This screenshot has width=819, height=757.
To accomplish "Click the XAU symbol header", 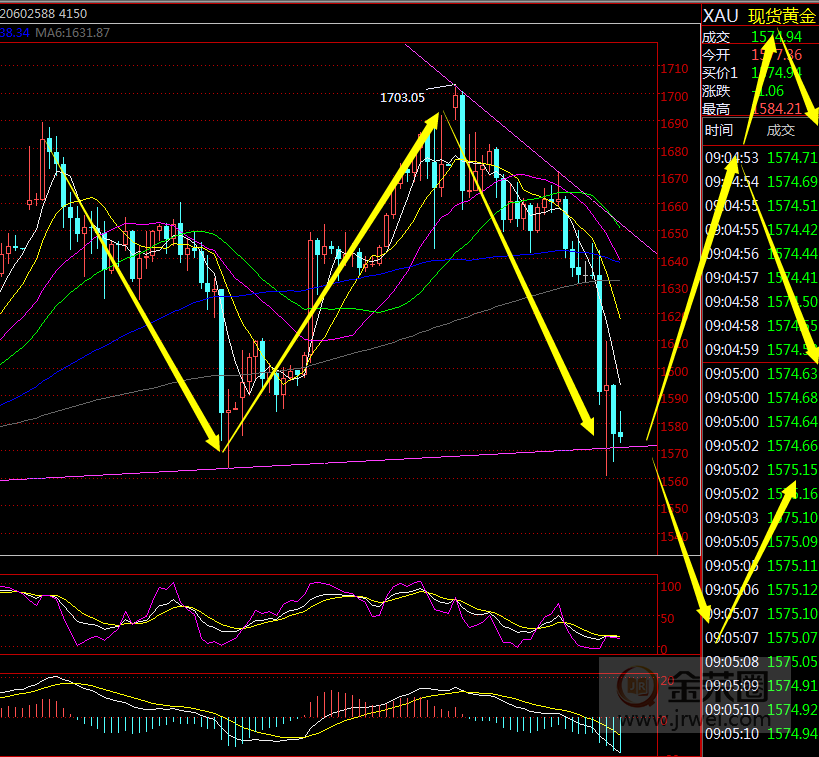I will [x=720, y=15].
